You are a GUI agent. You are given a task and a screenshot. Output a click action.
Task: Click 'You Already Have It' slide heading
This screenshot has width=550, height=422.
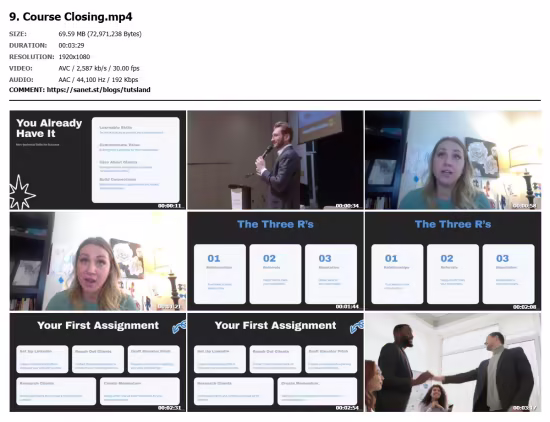tap(49, 128)
